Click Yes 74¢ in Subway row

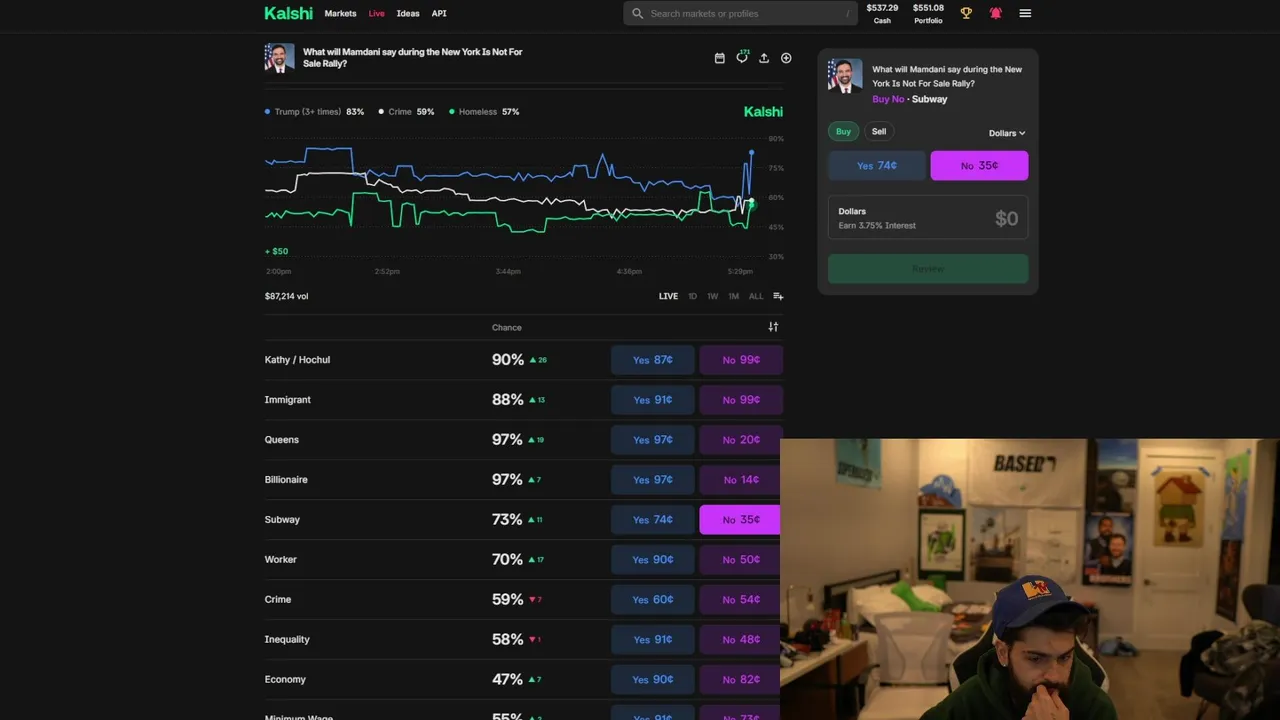click(x=653, y=520)
